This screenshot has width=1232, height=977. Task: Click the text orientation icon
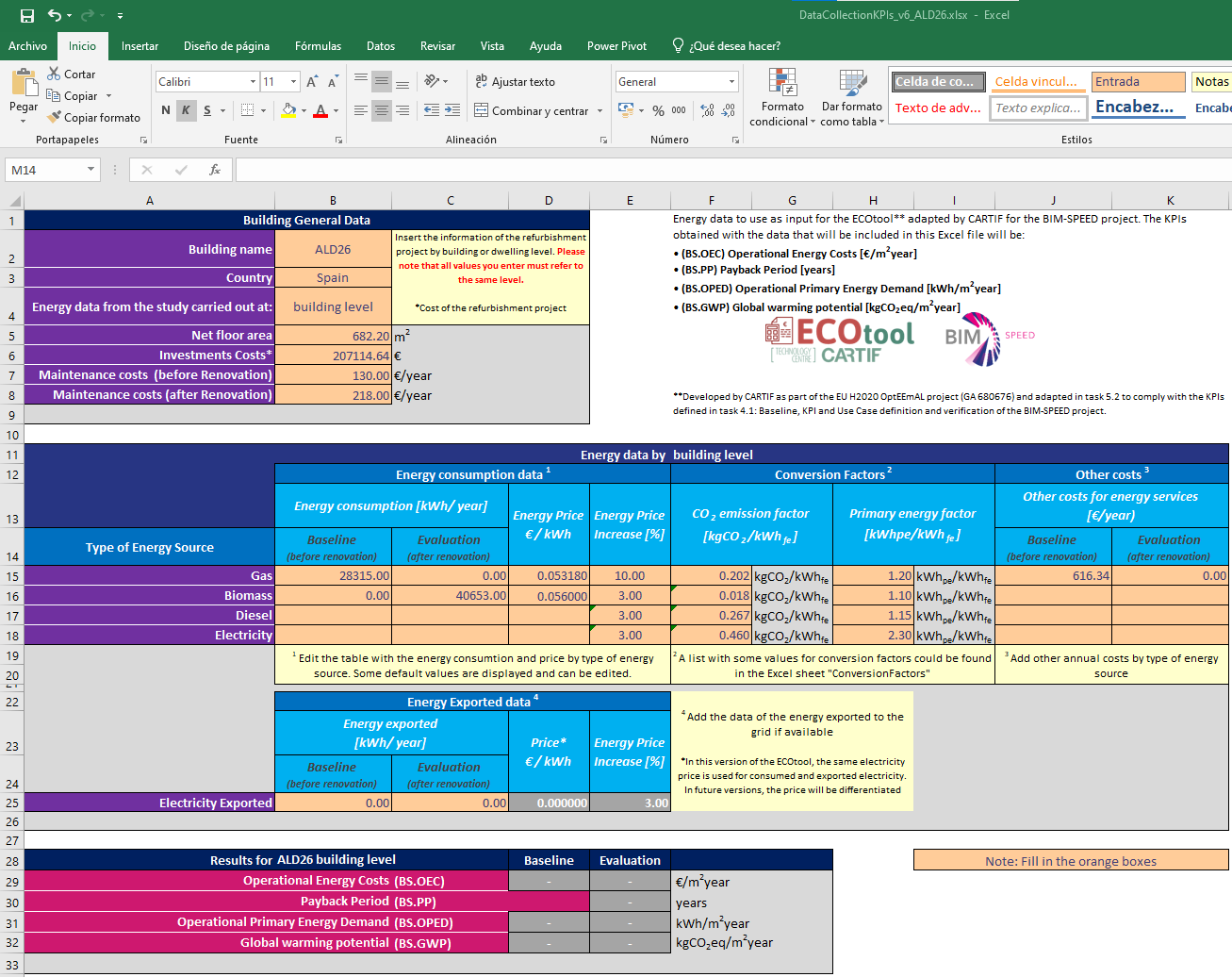(433, 81)
